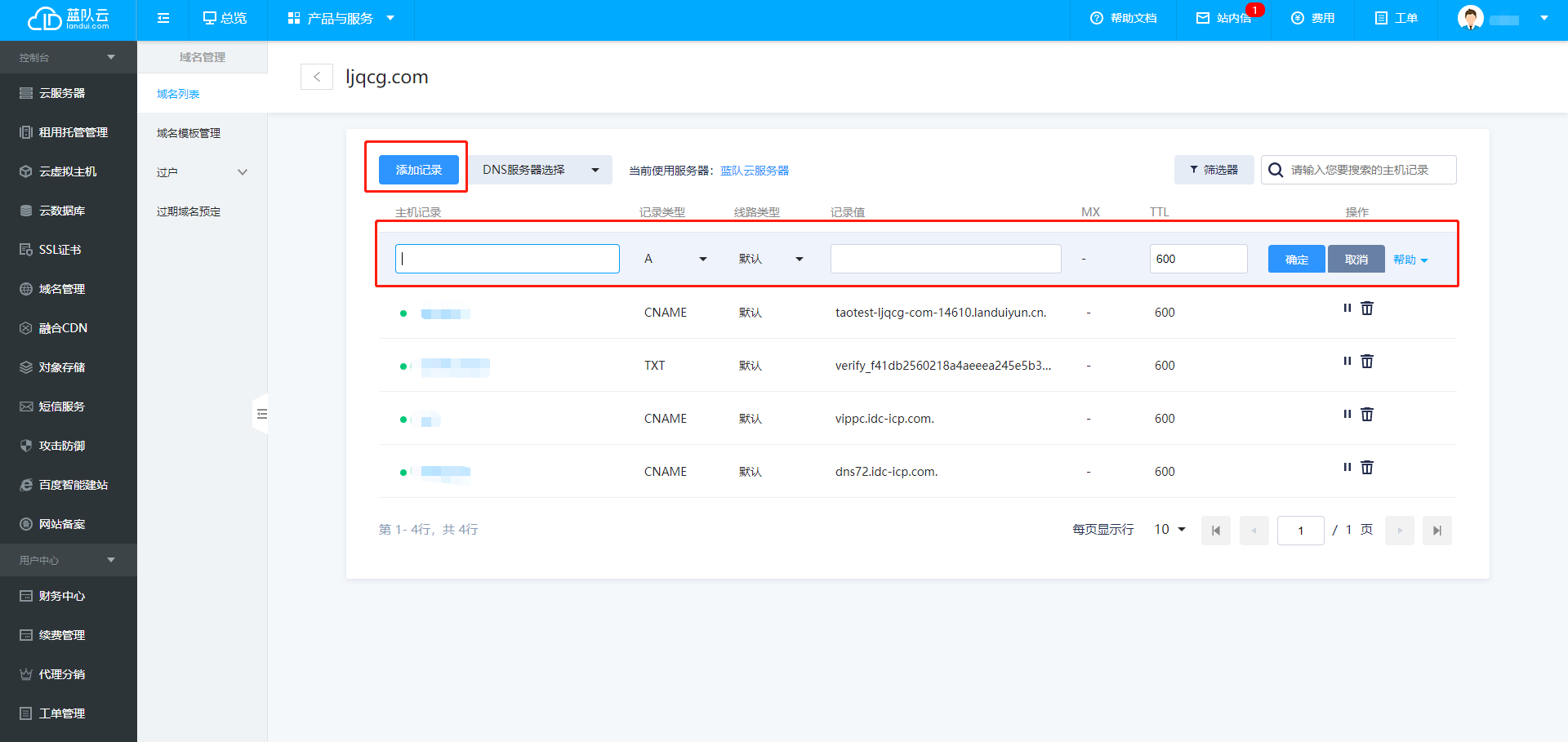Change rows per page dropdown from 10
Viewport: 1568px width, 742px height.
point(1169,530)
